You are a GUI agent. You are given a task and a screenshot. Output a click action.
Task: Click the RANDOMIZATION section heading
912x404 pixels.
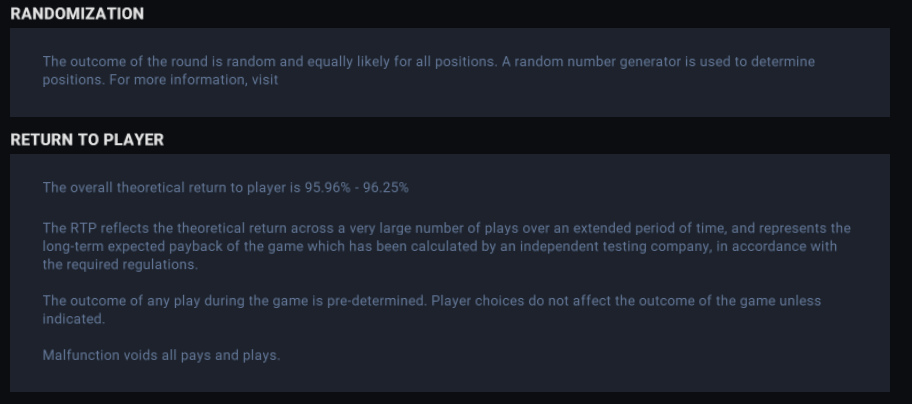pyautogui.click(x=77, y=14)
